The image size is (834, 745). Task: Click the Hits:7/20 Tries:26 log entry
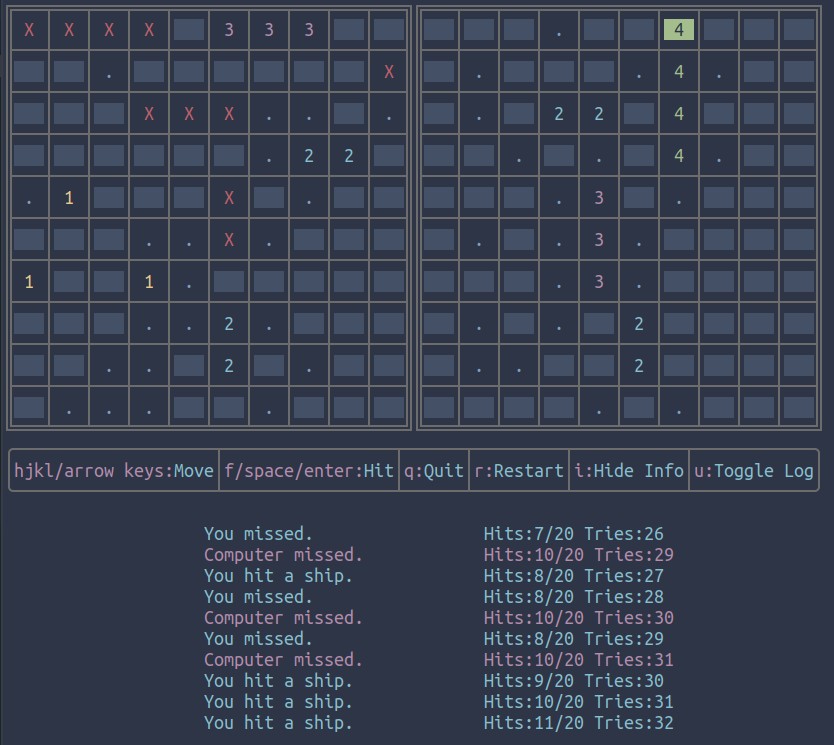[574, 534]
